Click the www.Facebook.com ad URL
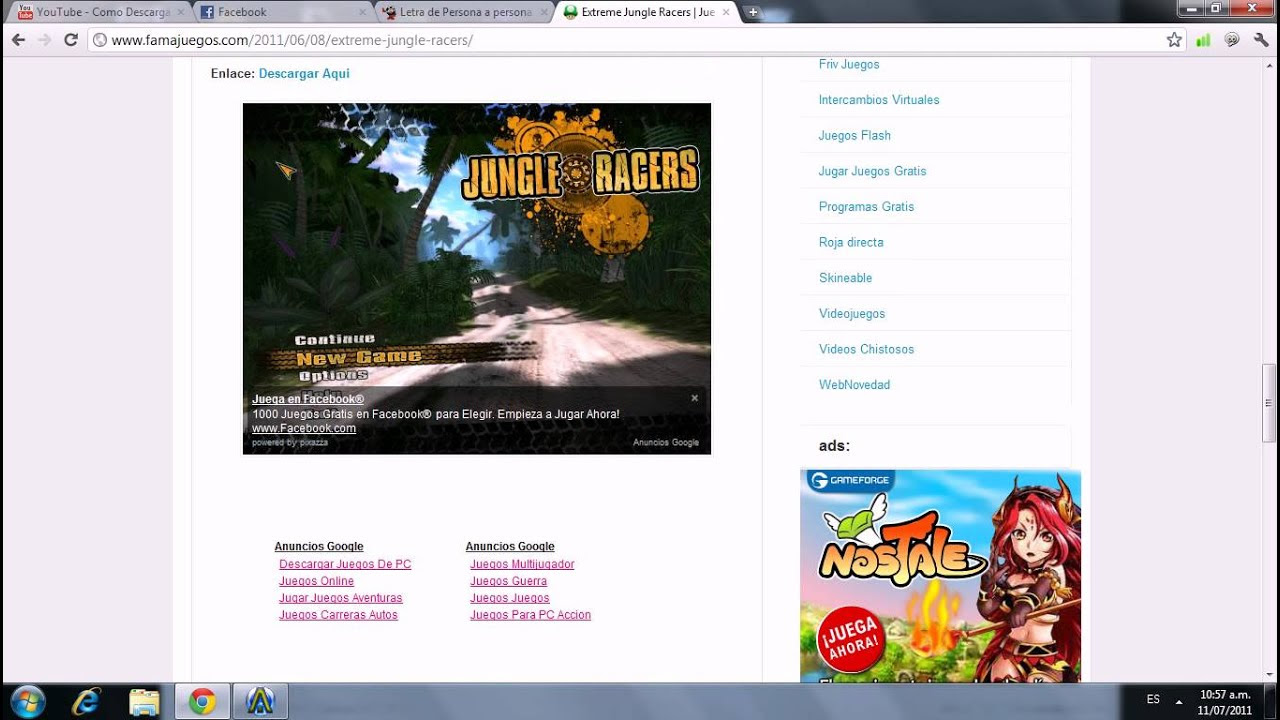 [304, 428]
